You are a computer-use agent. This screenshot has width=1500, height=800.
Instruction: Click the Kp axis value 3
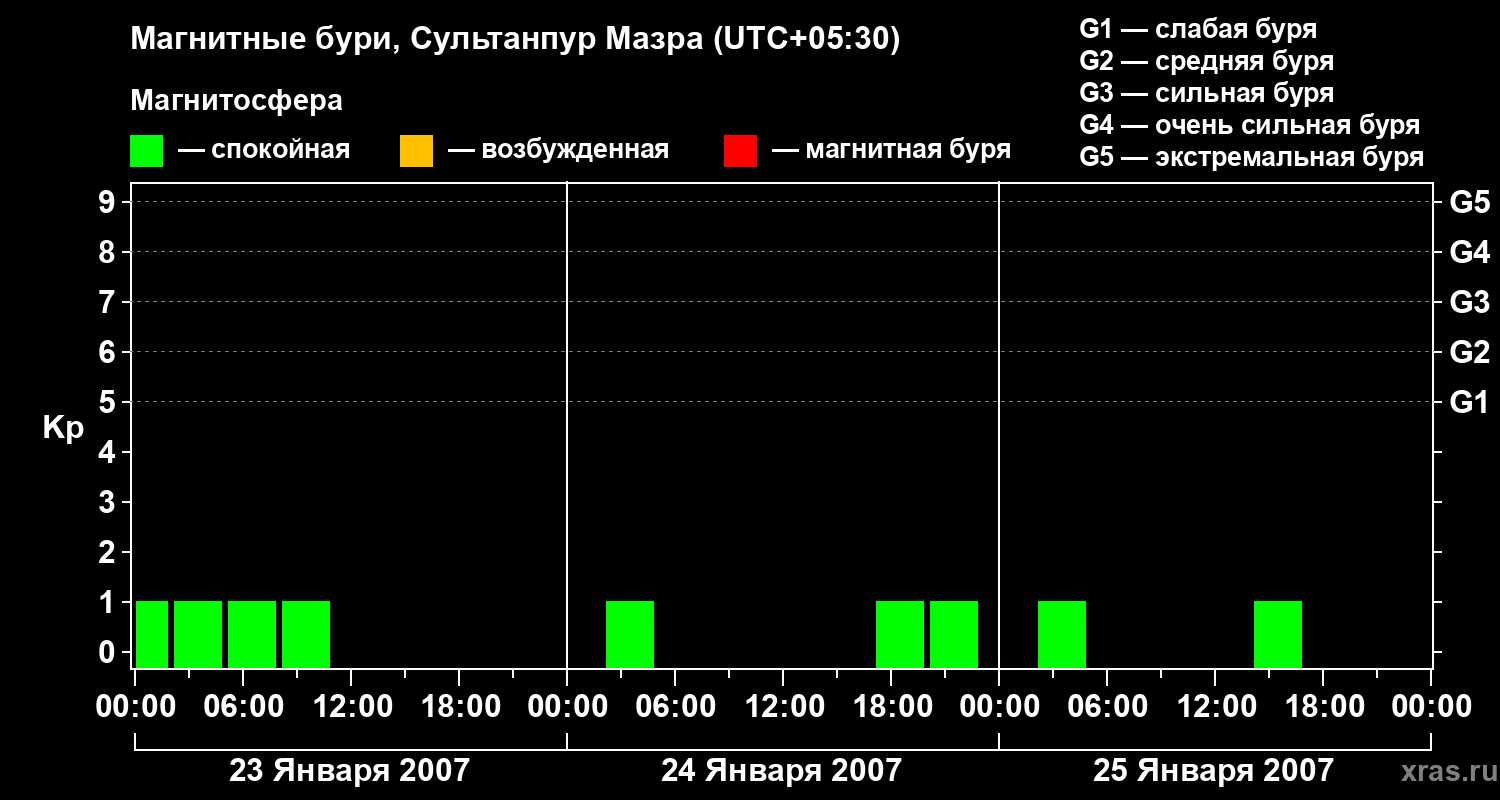(x=109, y=502)
